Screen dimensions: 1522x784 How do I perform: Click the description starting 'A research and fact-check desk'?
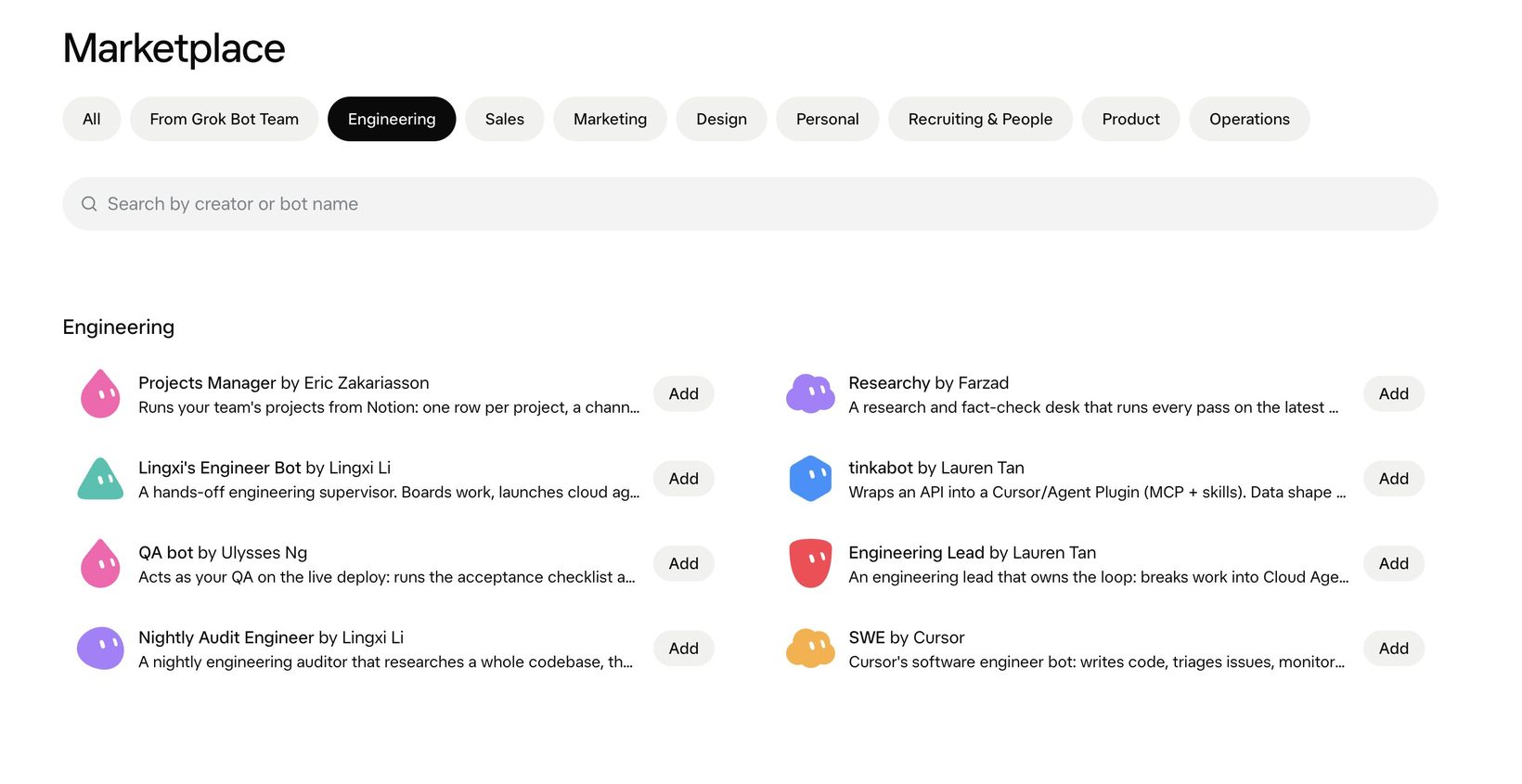pyautogui.click(x=1093, y=407)
